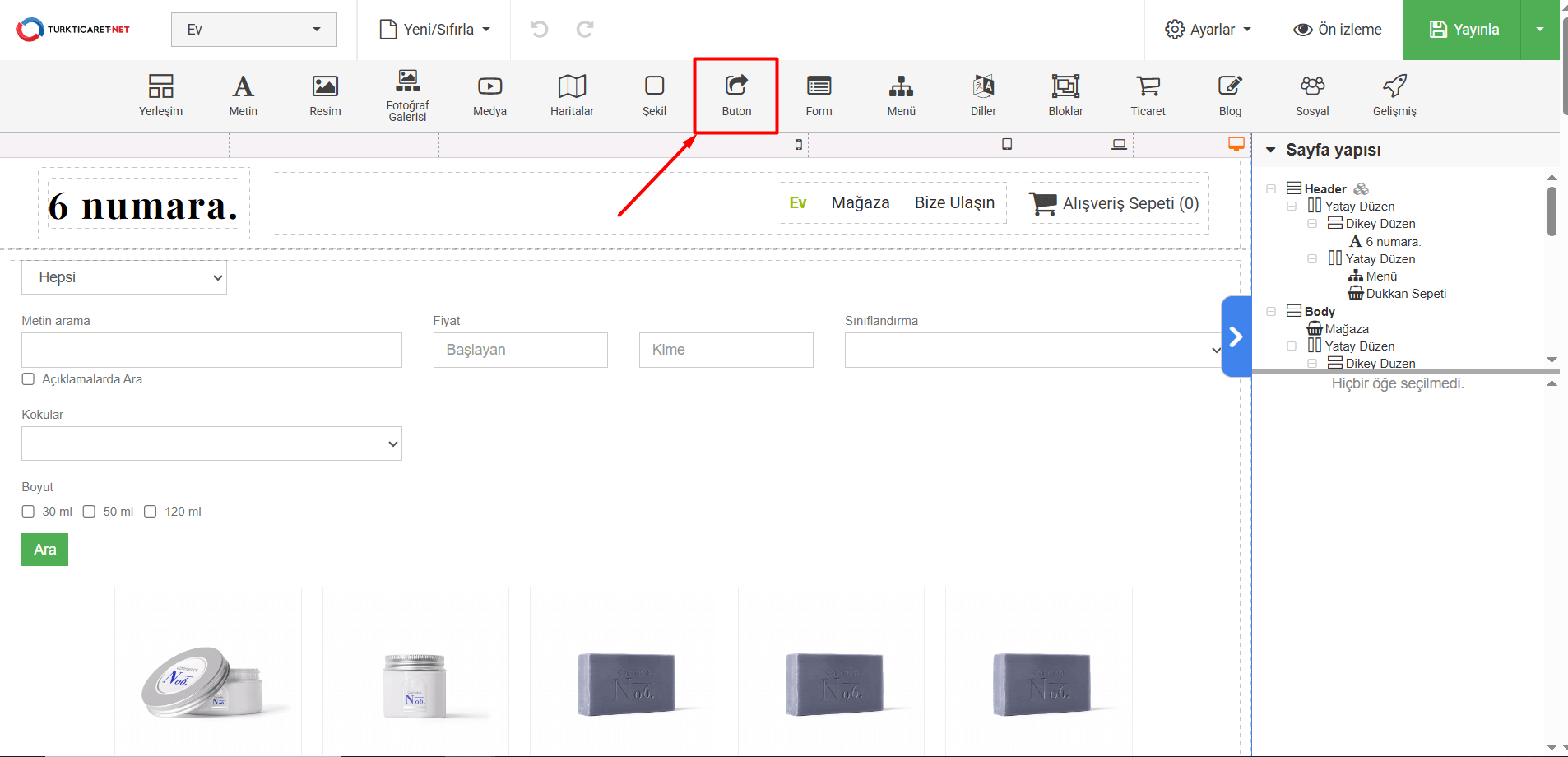Open the Hepsi category dropdown
The image size is (1568, 757).
click(124, 277)
